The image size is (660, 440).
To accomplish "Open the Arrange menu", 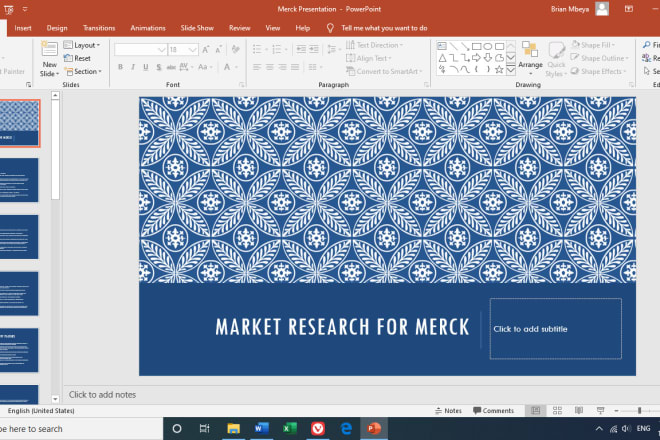I will click(530, 58).
